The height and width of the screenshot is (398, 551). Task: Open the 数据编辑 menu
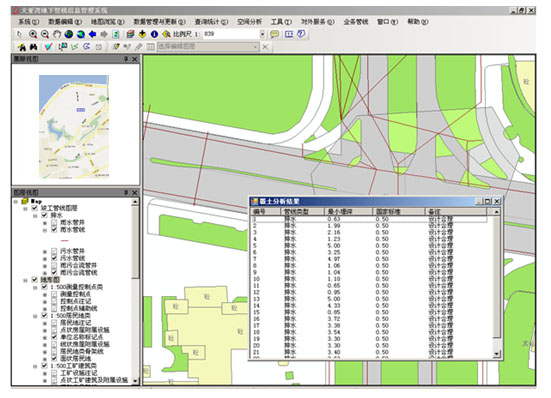[x=65, y=22]
